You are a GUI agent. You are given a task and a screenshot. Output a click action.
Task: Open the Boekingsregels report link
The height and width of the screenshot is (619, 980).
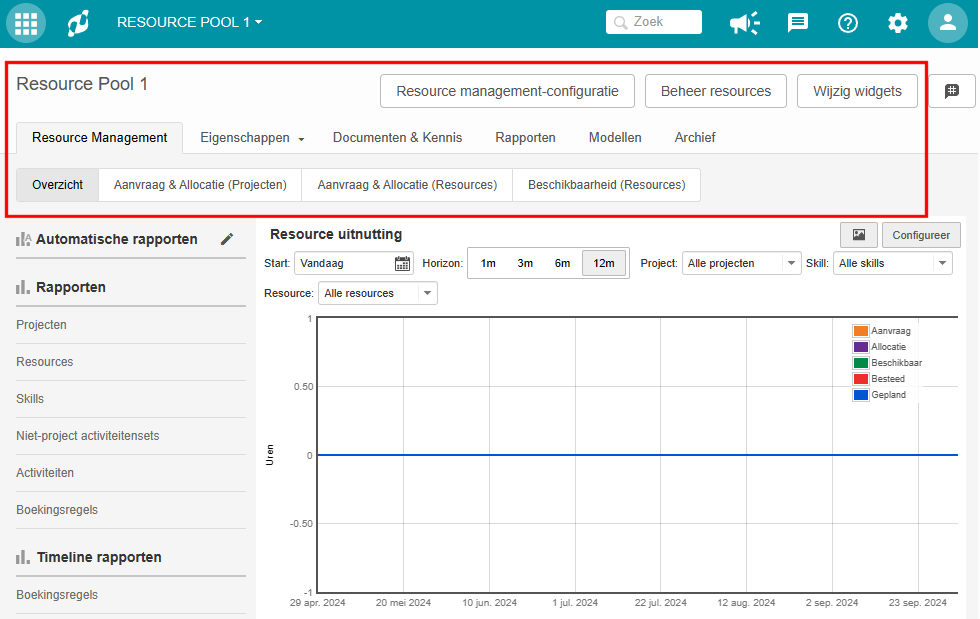tap(55, 510)
